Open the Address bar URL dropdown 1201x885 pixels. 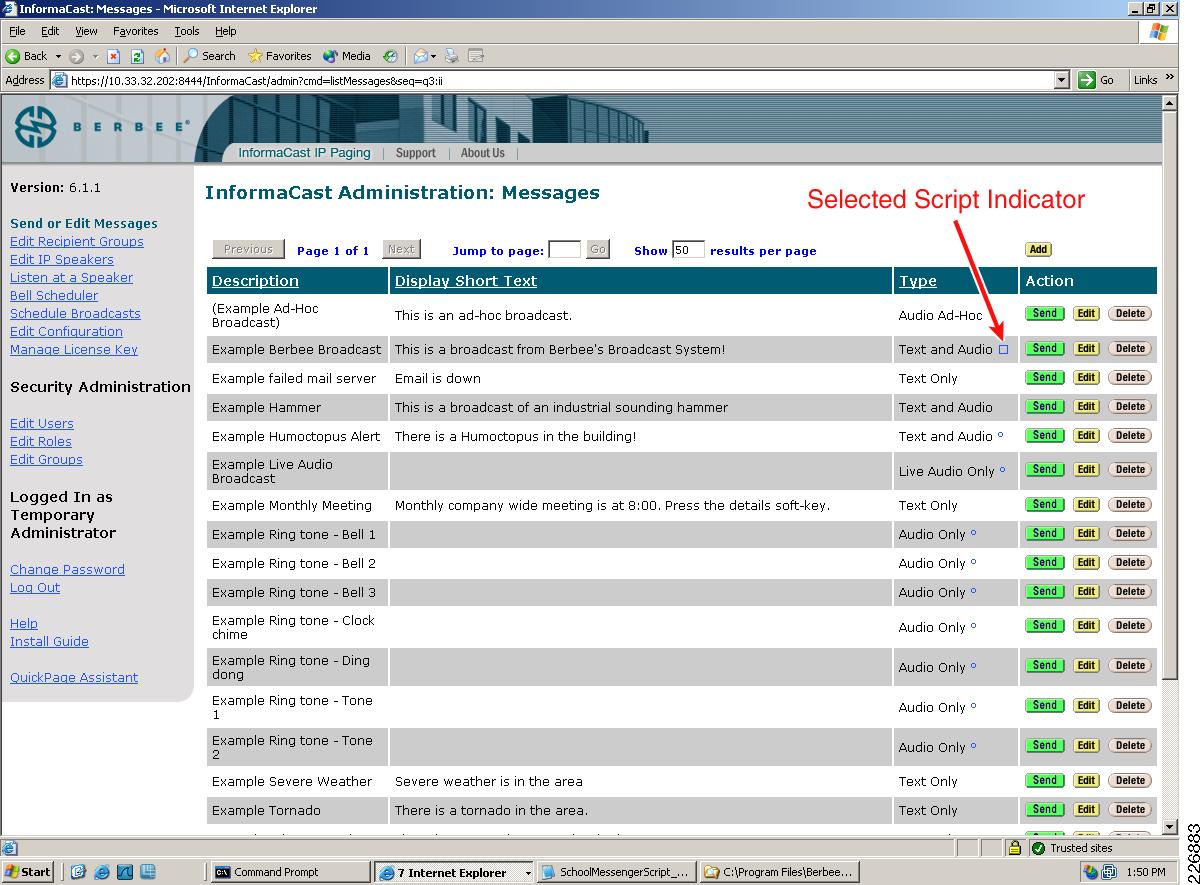(1062, 80)
